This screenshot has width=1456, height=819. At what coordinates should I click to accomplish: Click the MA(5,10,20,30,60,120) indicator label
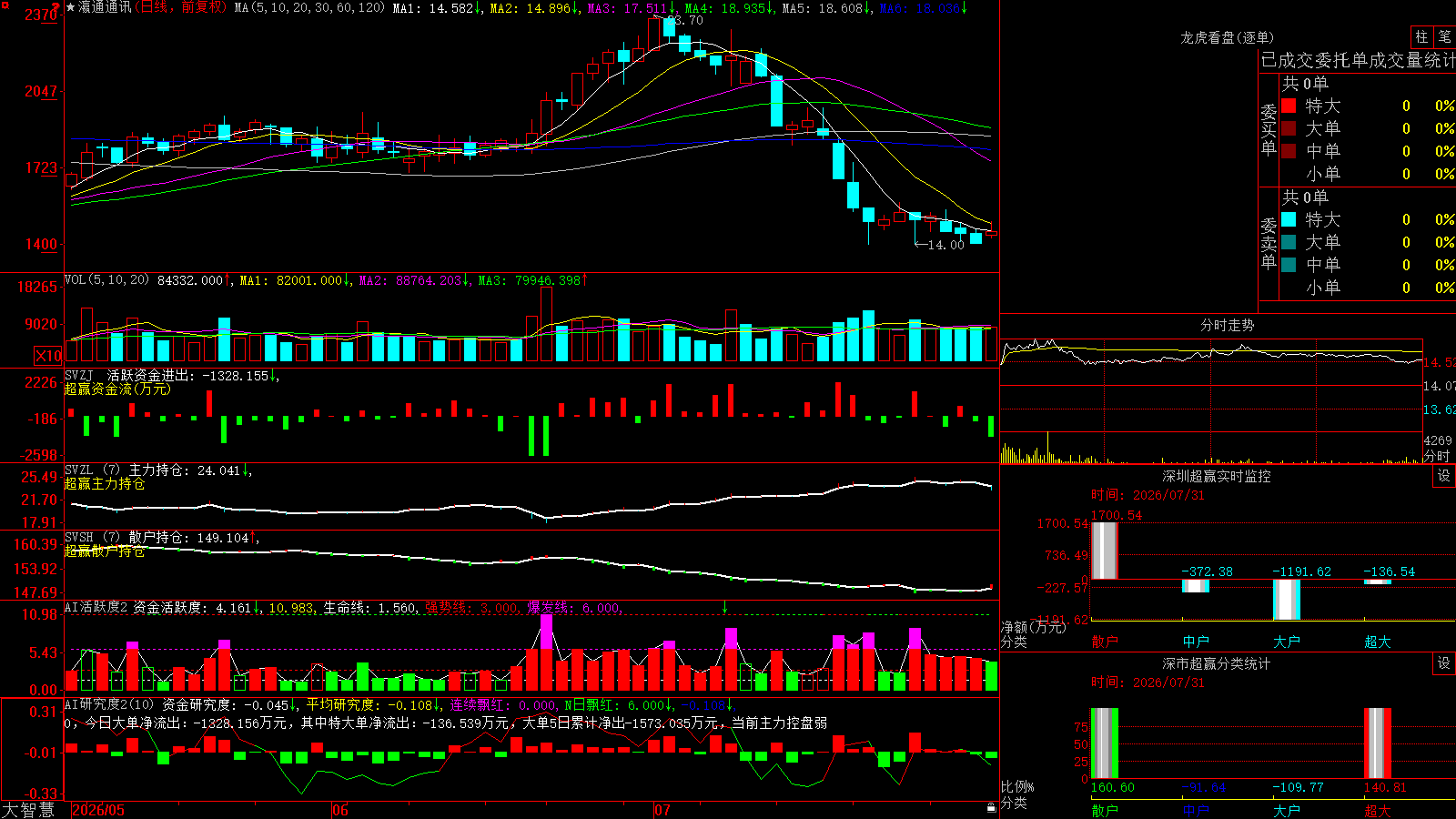(310, 7)
